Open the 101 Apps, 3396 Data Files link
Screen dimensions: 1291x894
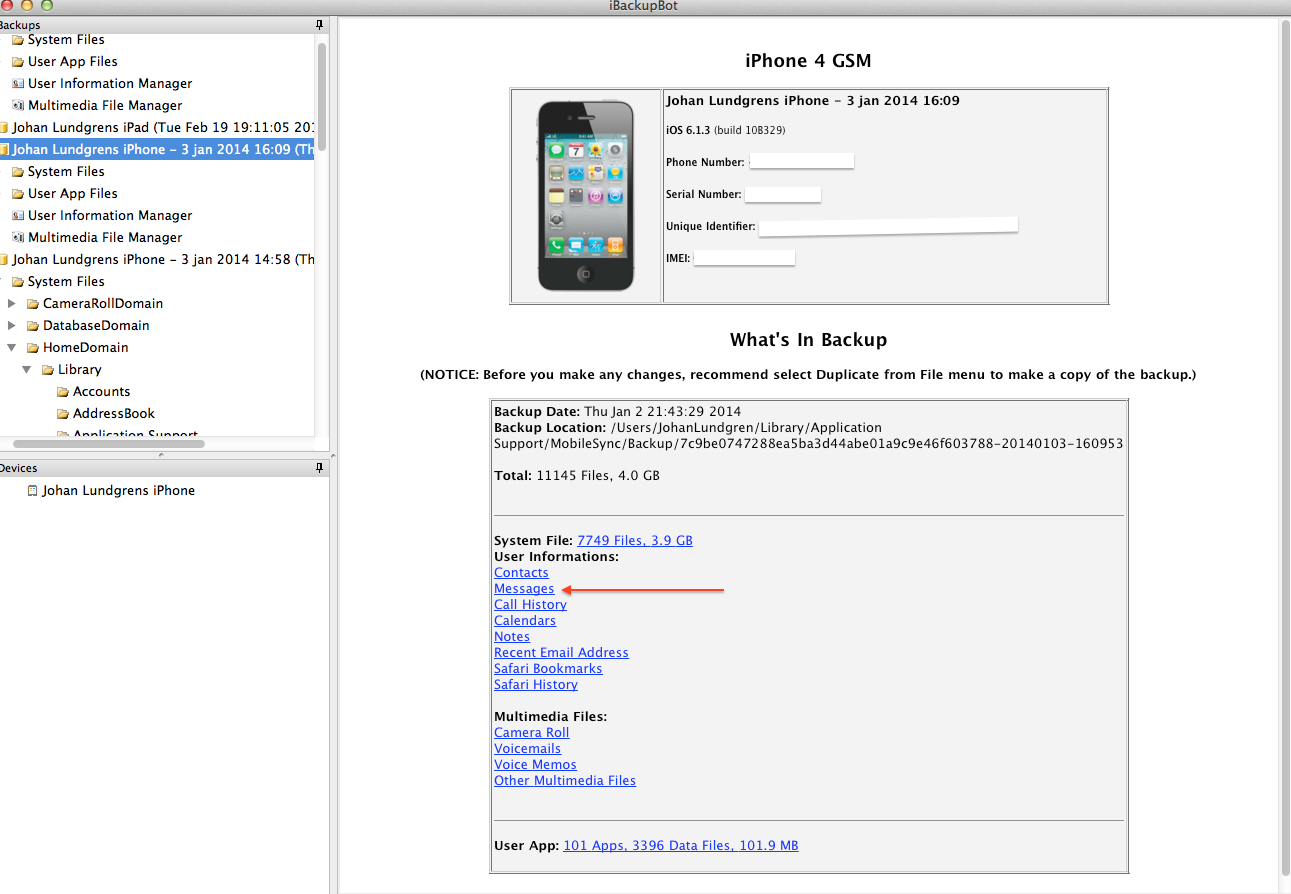pyautogui.click(x=681, y=845)
